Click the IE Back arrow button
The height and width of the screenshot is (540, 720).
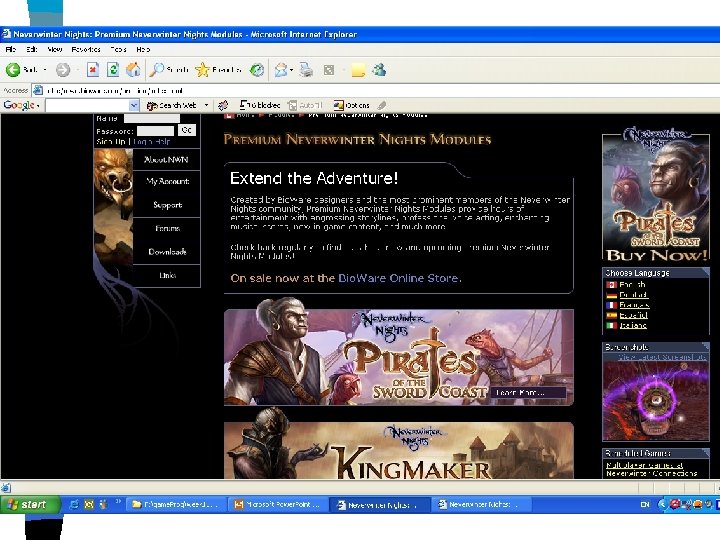13,70
